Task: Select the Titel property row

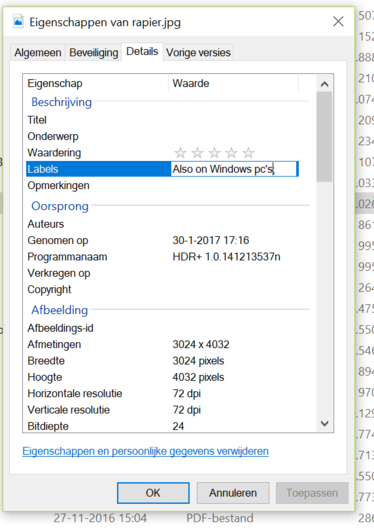Action: click(167, 120)
